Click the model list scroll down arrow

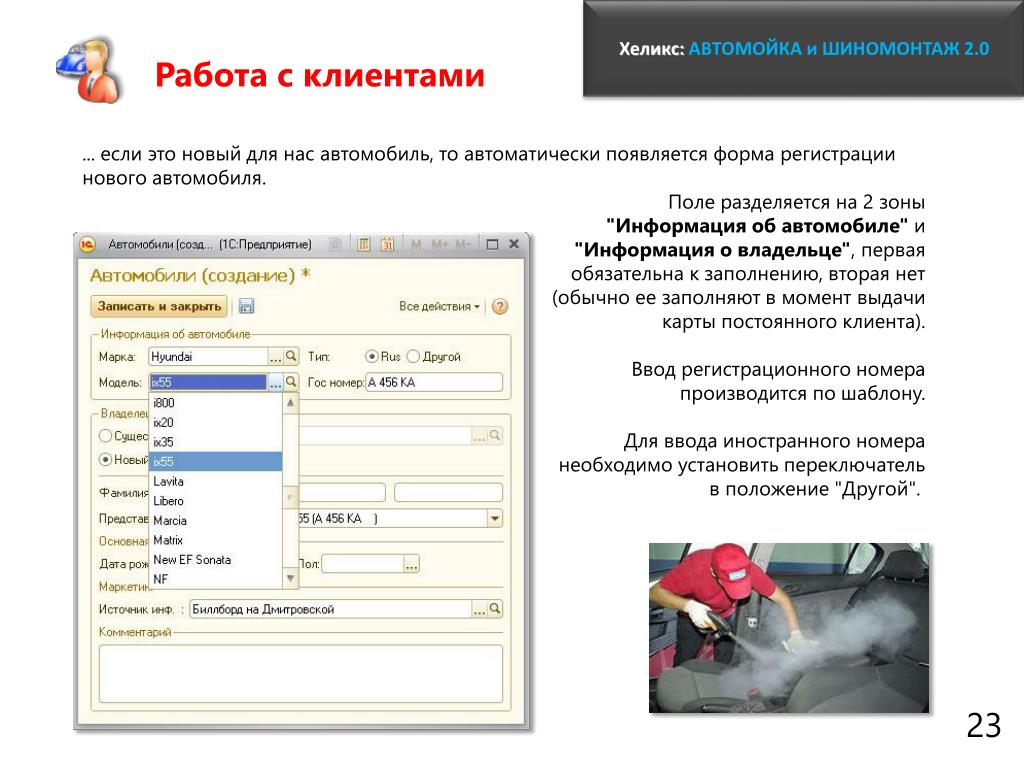tap(291, 579)
